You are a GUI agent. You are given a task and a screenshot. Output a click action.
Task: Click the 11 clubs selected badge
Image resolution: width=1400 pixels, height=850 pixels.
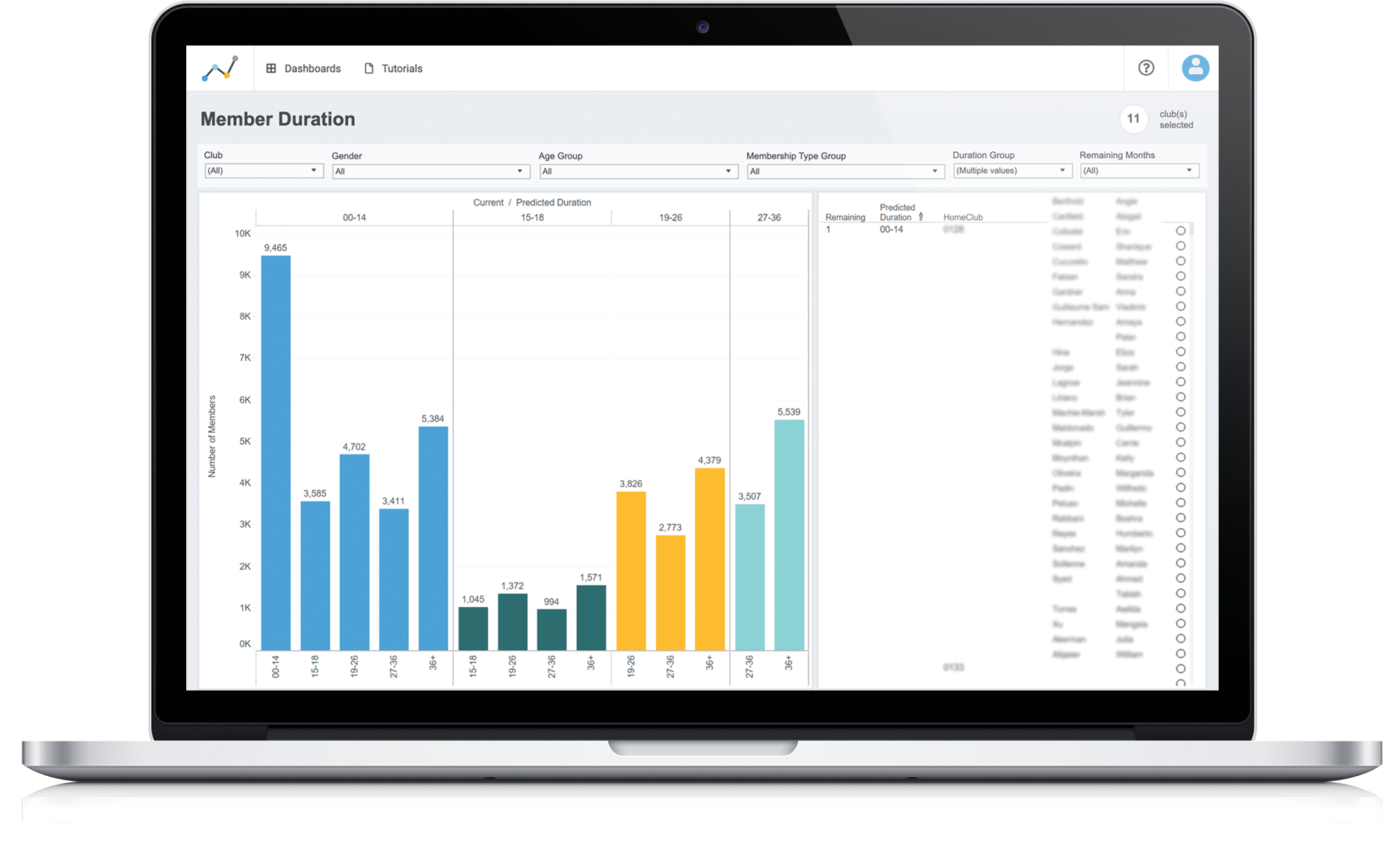click(x=1133, y=119)
